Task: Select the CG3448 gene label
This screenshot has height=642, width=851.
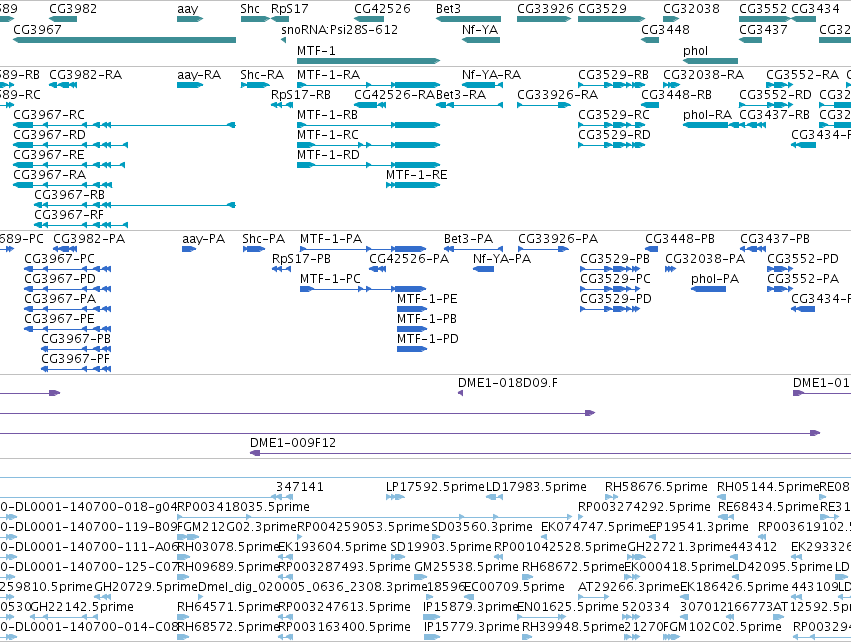Action: pos(665,29)
